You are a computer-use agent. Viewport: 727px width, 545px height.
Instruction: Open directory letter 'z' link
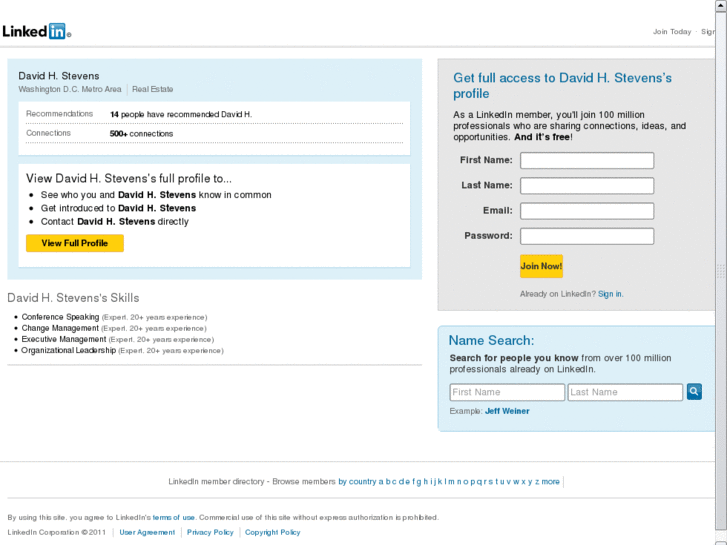(537, 481)
